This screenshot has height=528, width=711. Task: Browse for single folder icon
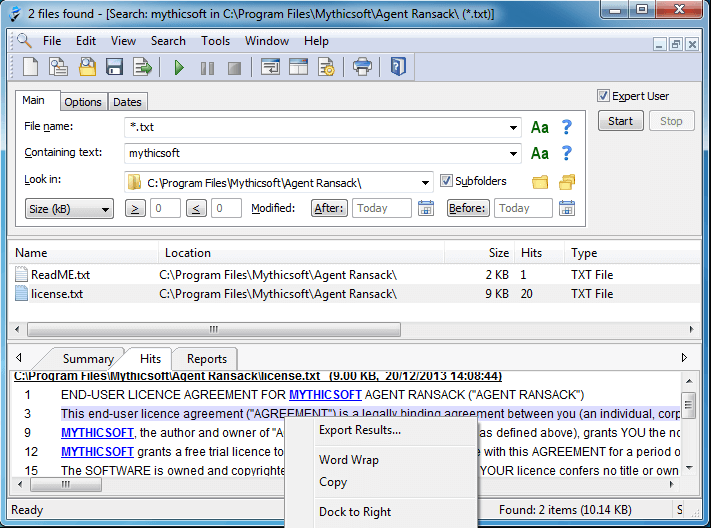pyautogui.click(x=540, y=182)
